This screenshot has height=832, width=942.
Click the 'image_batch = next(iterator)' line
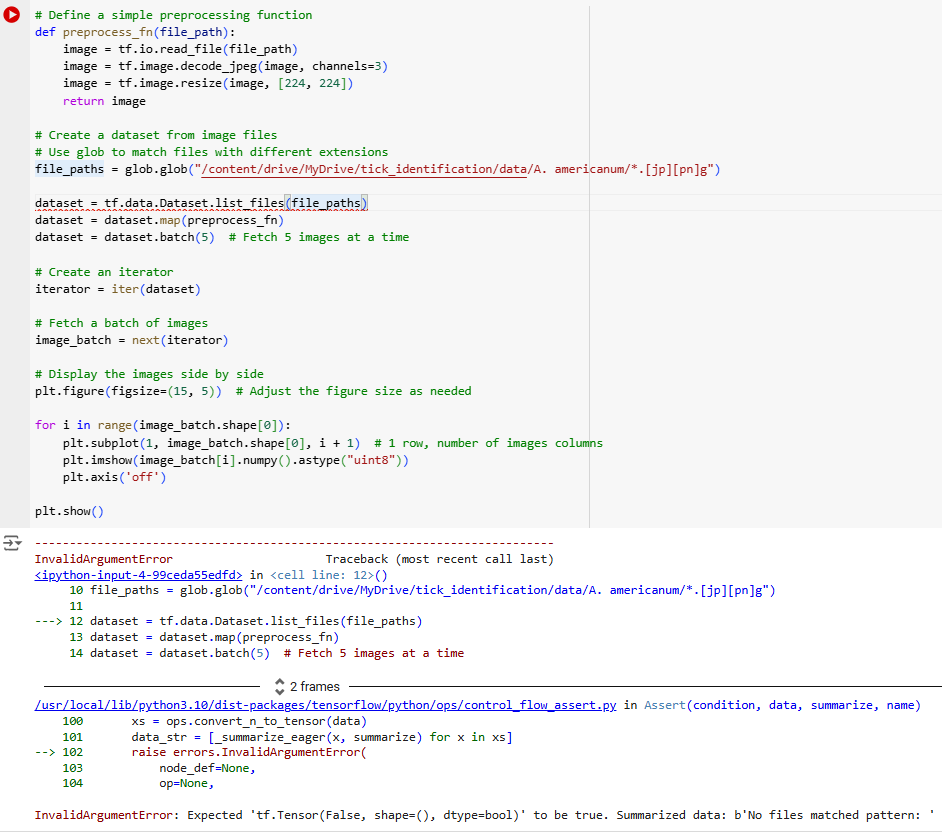click(132, 340)
